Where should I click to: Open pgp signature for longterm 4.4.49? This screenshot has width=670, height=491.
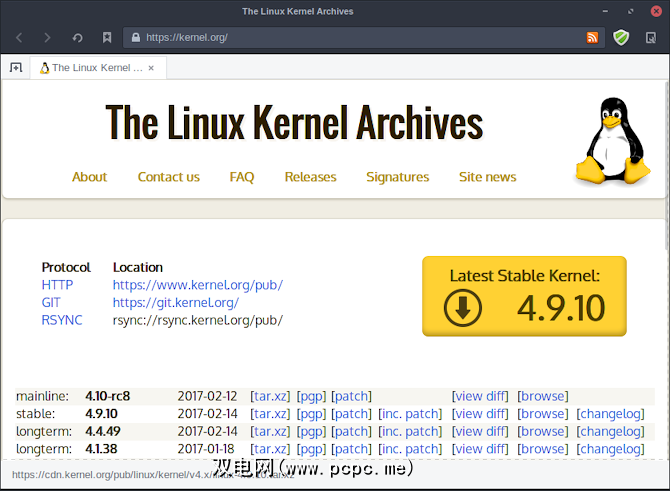coord(311,432)
